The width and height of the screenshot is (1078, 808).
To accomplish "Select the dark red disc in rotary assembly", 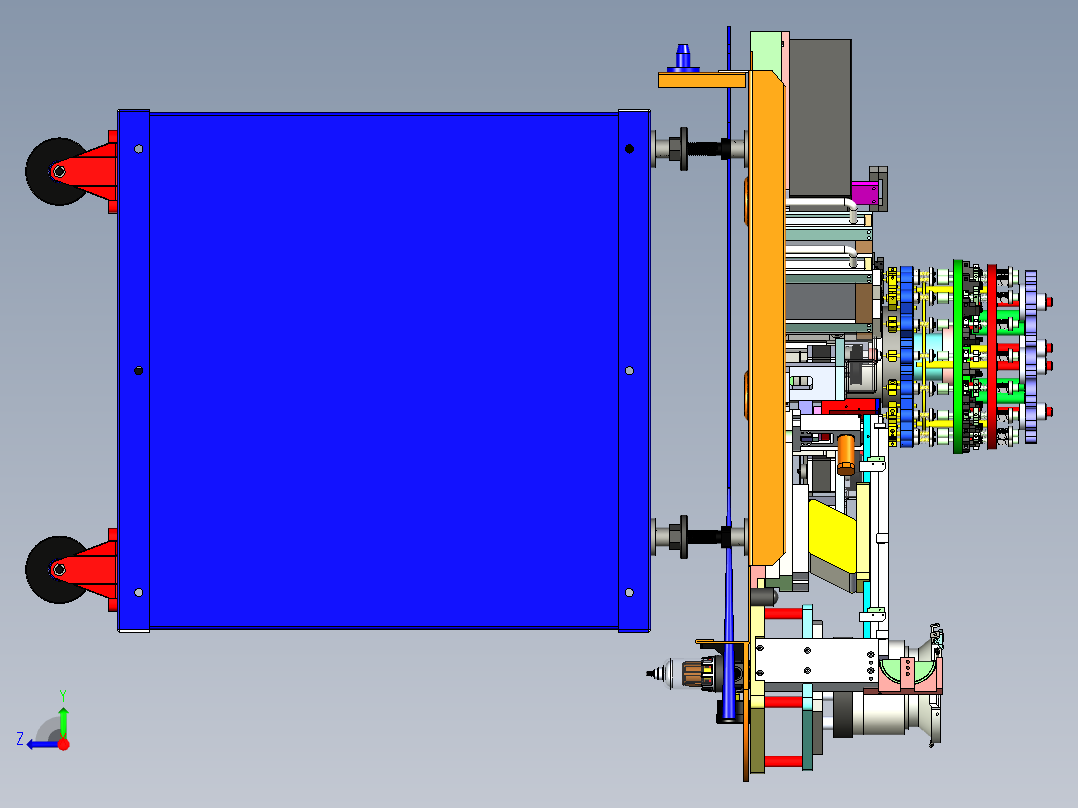I will (x=991, y=356).
